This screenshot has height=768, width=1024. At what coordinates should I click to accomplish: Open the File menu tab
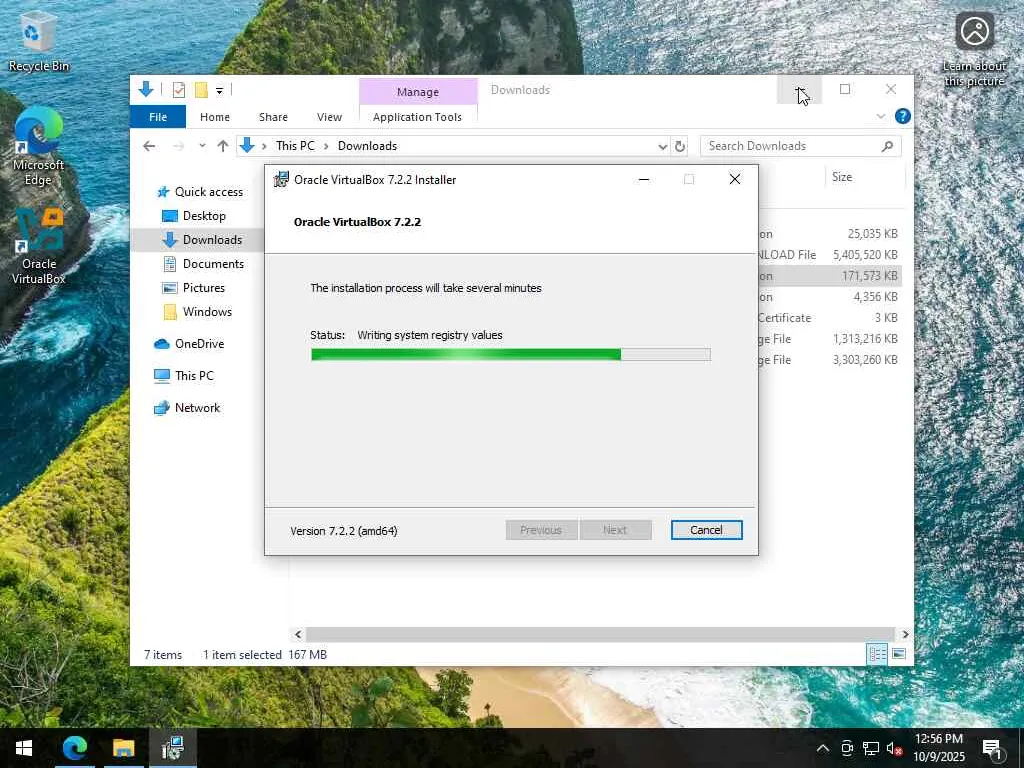pos(157,117)
